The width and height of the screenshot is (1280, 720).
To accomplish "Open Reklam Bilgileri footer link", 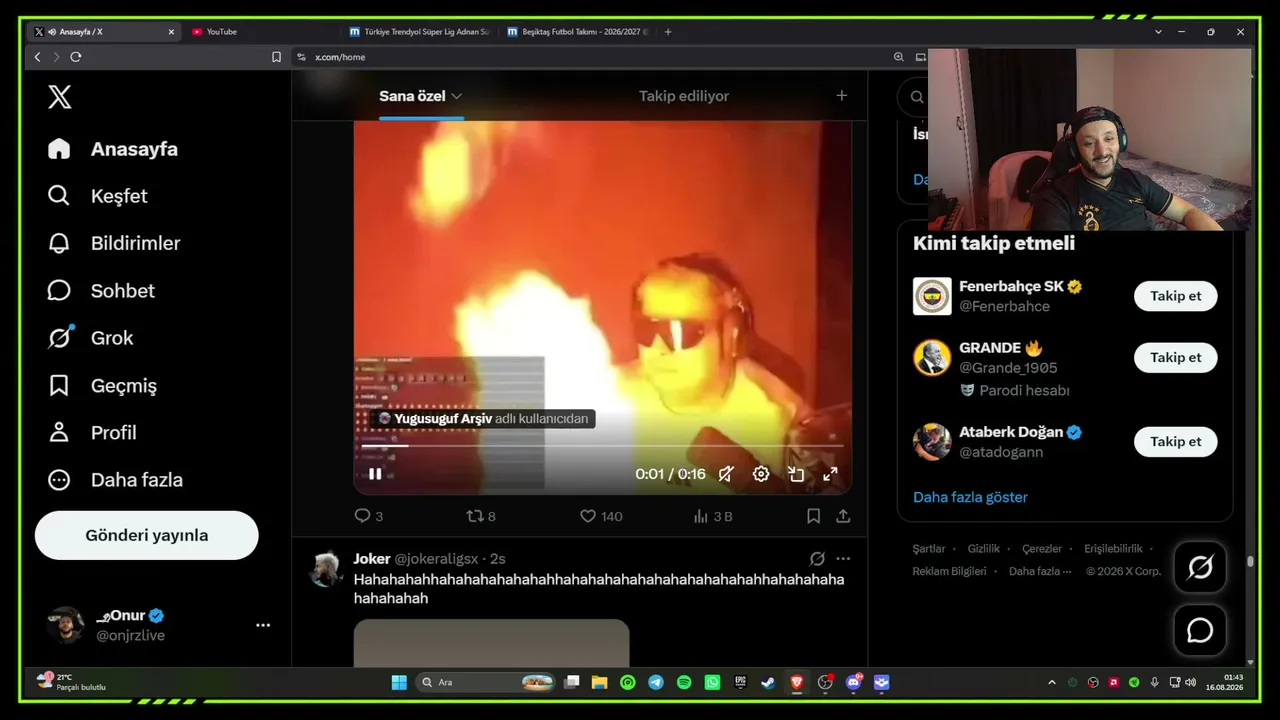I will (x=949, y=571).
